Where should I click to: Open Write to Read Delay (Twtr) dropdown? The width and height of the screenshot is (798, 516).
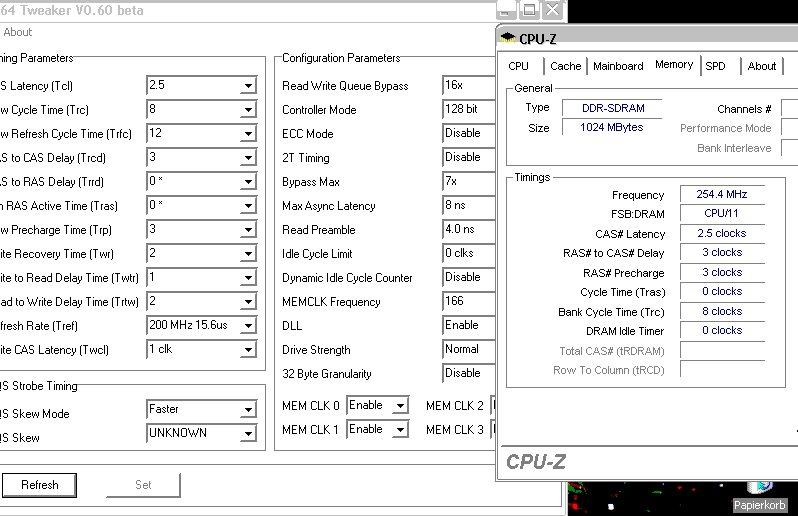[248, 277]
